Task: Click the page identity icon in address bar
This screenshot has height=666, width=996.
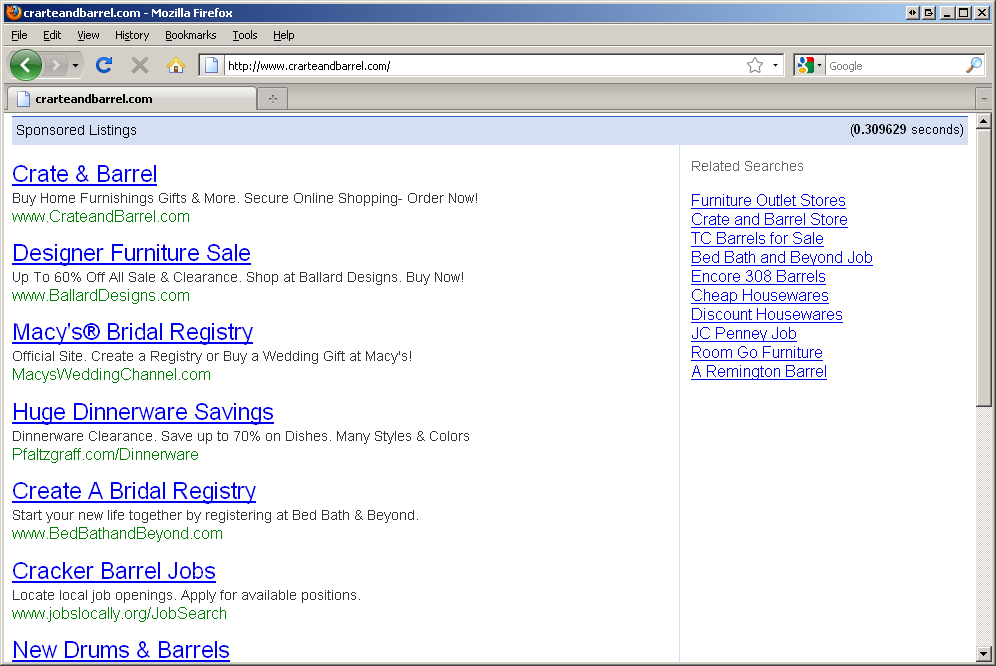Action: (x=212, y=65)
